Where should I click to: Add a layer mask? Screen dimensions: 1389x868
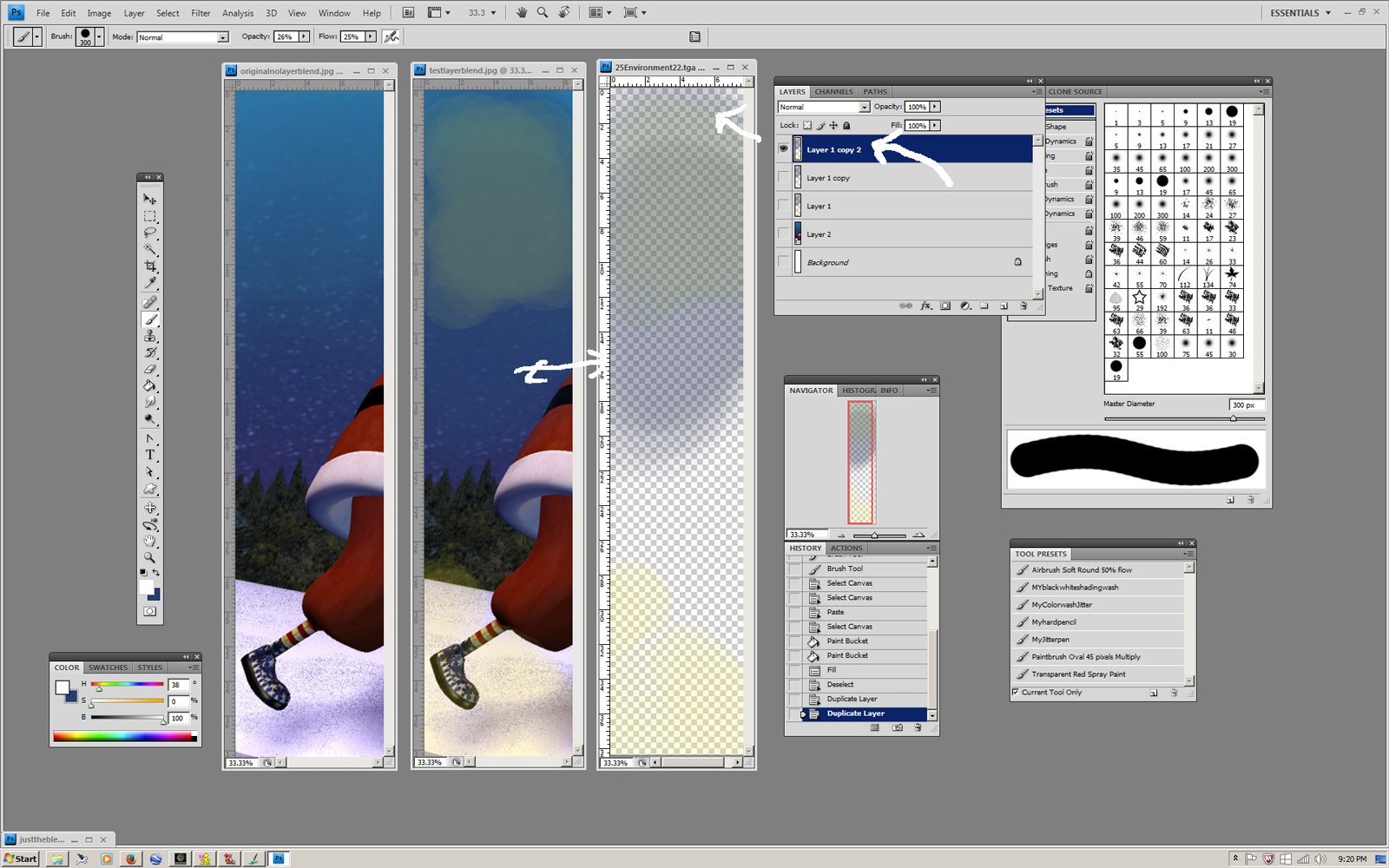tap(945, 306)
